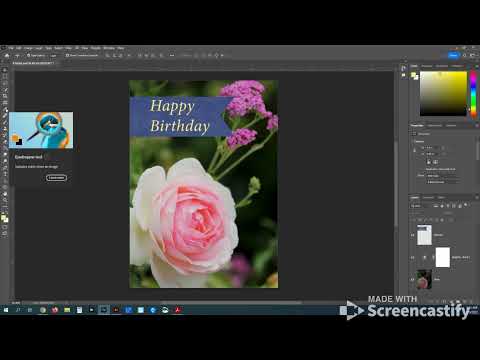Click the blue Share button

453,55
